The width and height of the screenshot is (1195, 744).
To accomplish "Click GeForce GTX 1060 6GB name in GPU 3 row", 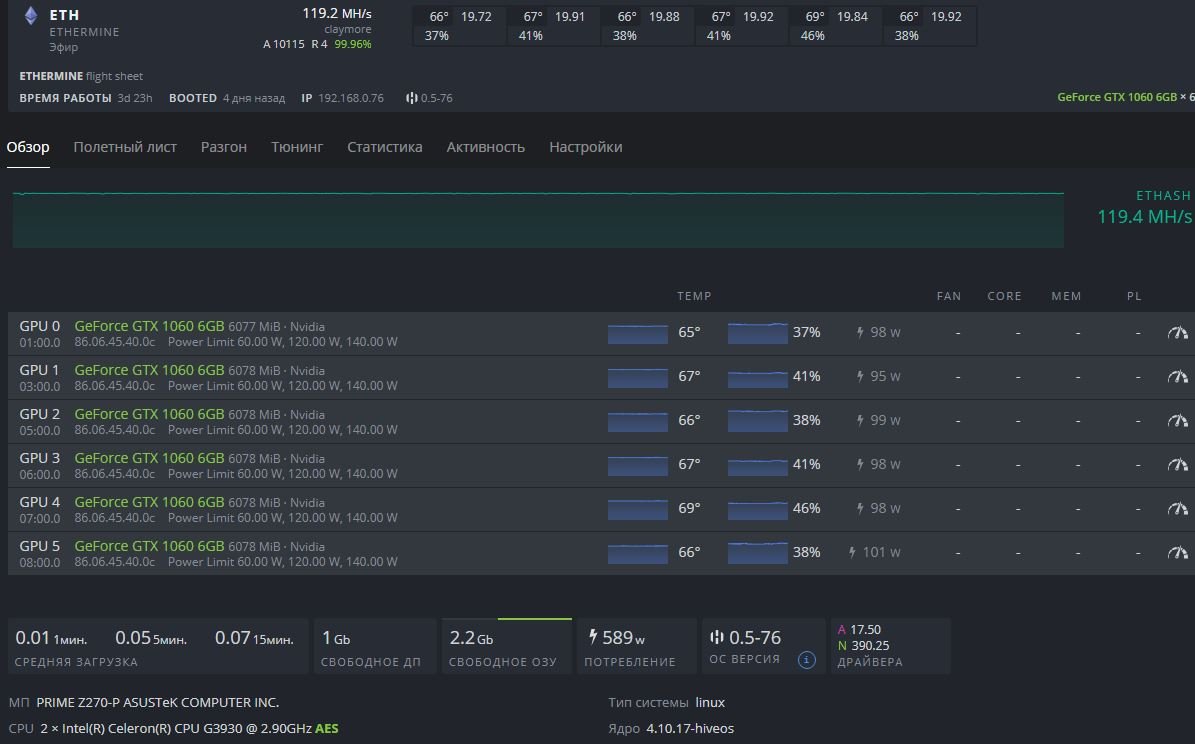I will coord(149,458).
